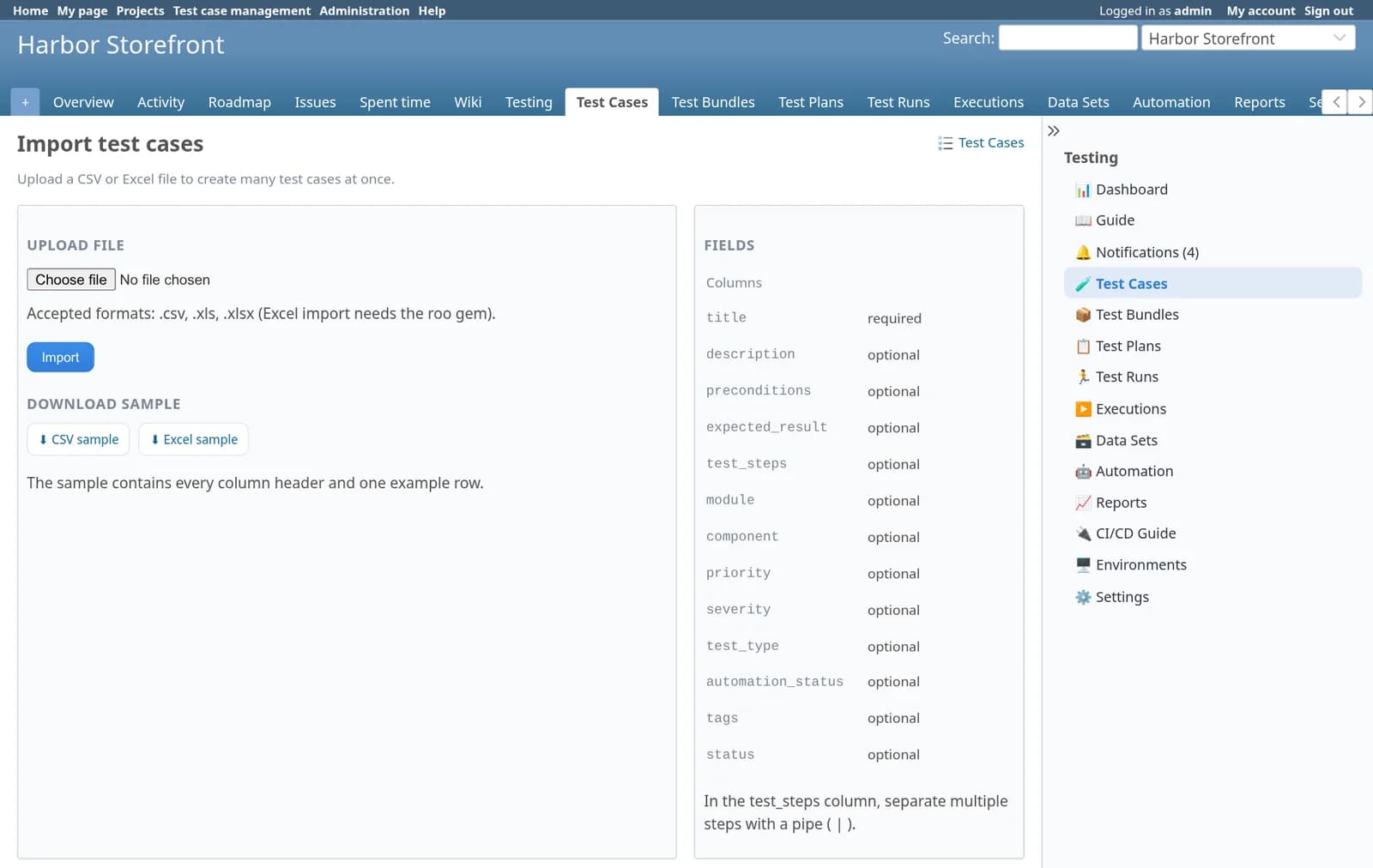Viewport: 1373px width, 868px height.
Task: Show next tabs with right arrow
Action: (1361, 102)
